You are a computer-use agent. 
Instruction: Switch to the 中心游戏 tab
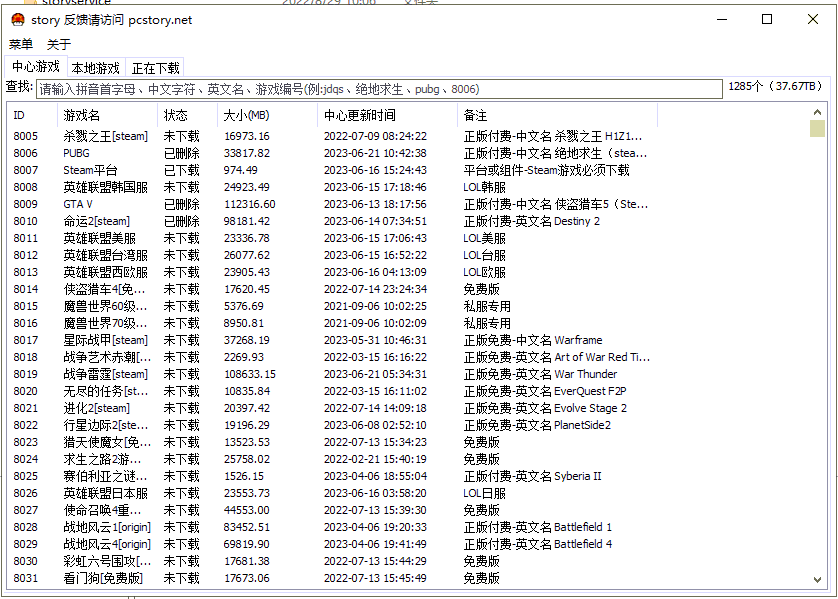(x=36, y=67)
